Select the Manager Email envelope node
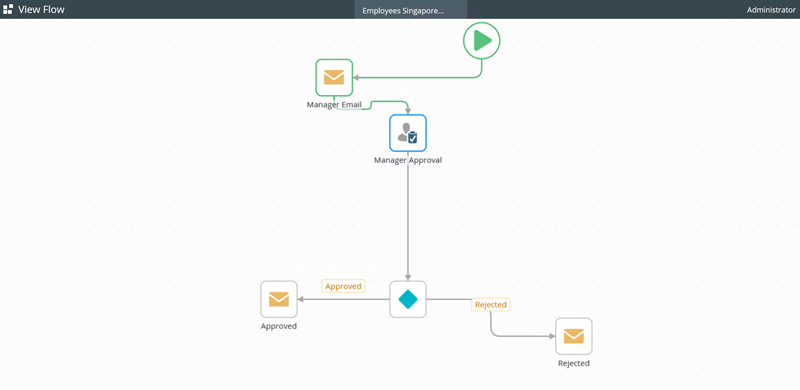The width and height of the screenshot is (800, 390). click(x=334, y=78)
